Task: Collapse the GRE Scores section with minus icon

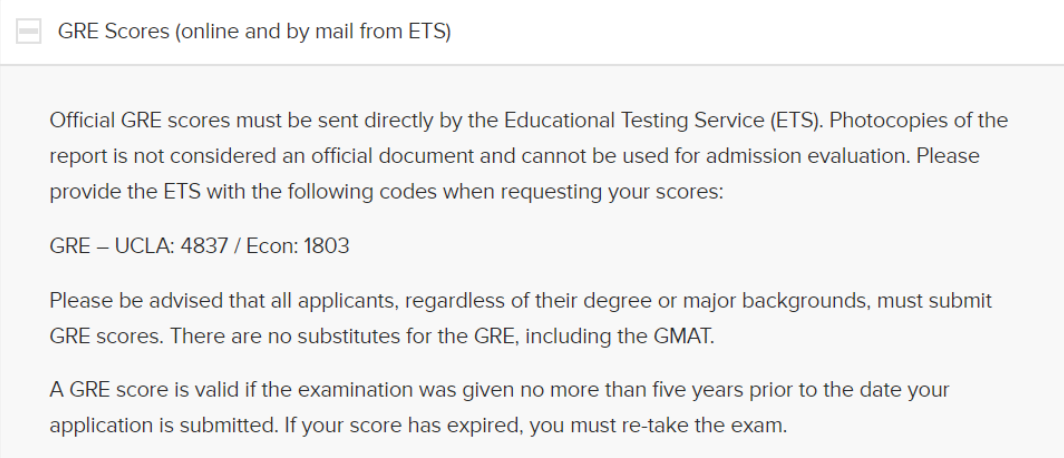Action: [x=28, y=32]
